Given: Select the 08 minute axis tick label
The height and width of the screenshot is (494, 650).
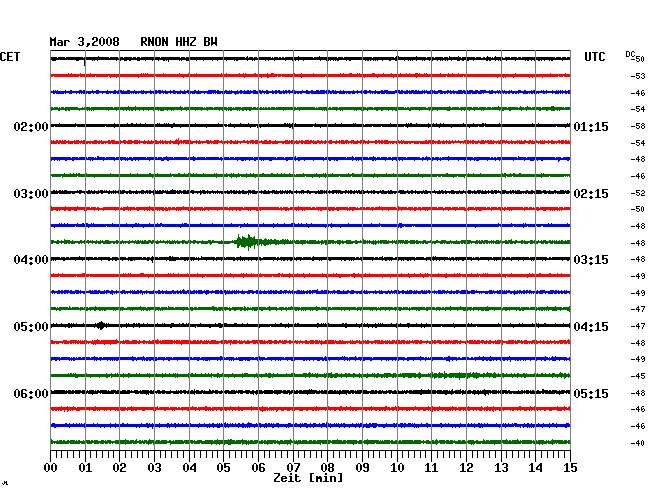Looking at the screenshot, I should [327, 467].
